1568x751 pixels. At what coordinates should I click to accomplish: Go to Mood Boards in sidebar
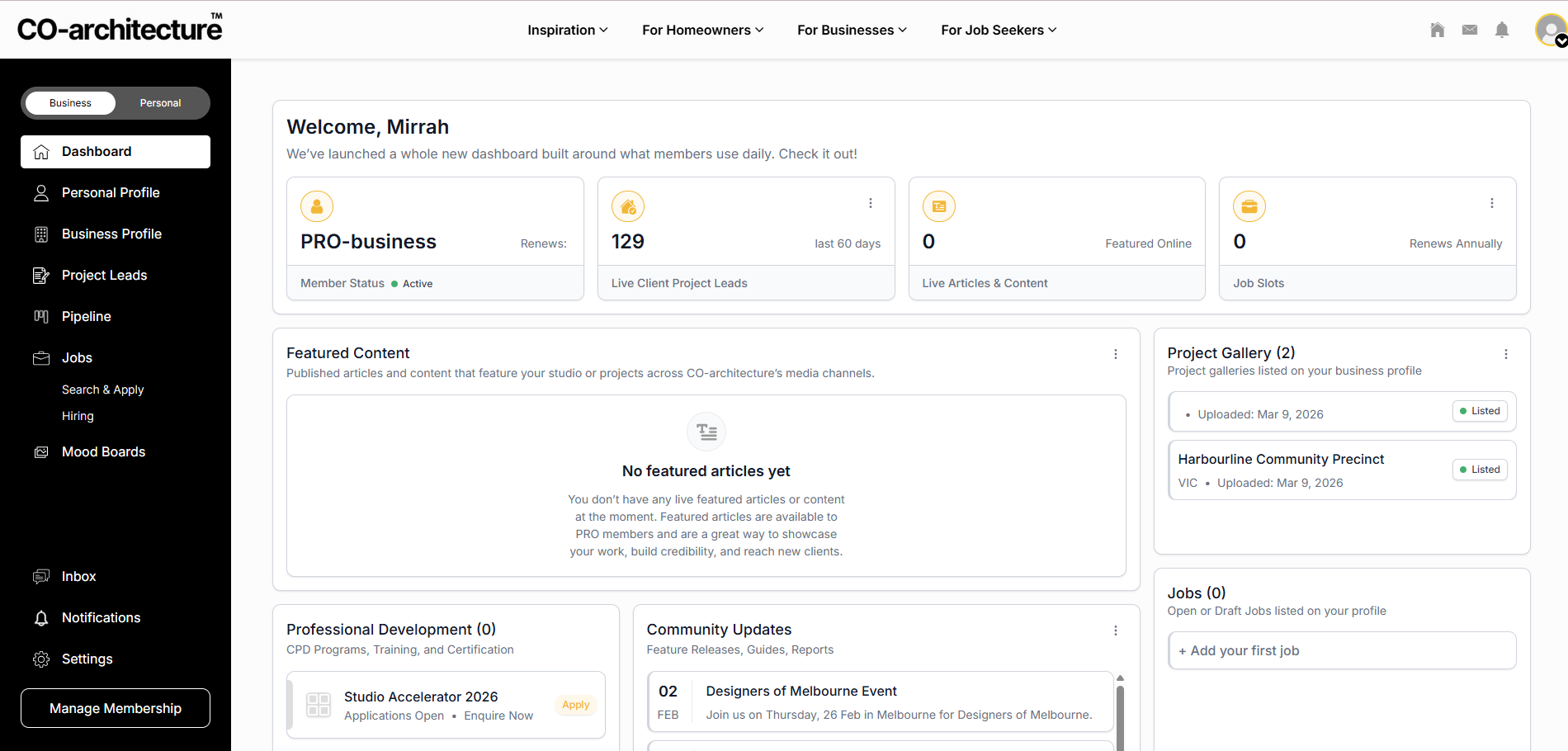(103, 451)
